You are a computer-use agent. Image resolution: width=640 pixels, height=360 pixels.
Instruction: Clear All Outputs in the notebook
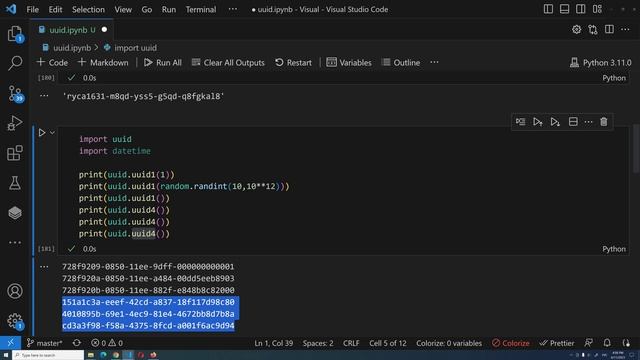coord(228,62)
